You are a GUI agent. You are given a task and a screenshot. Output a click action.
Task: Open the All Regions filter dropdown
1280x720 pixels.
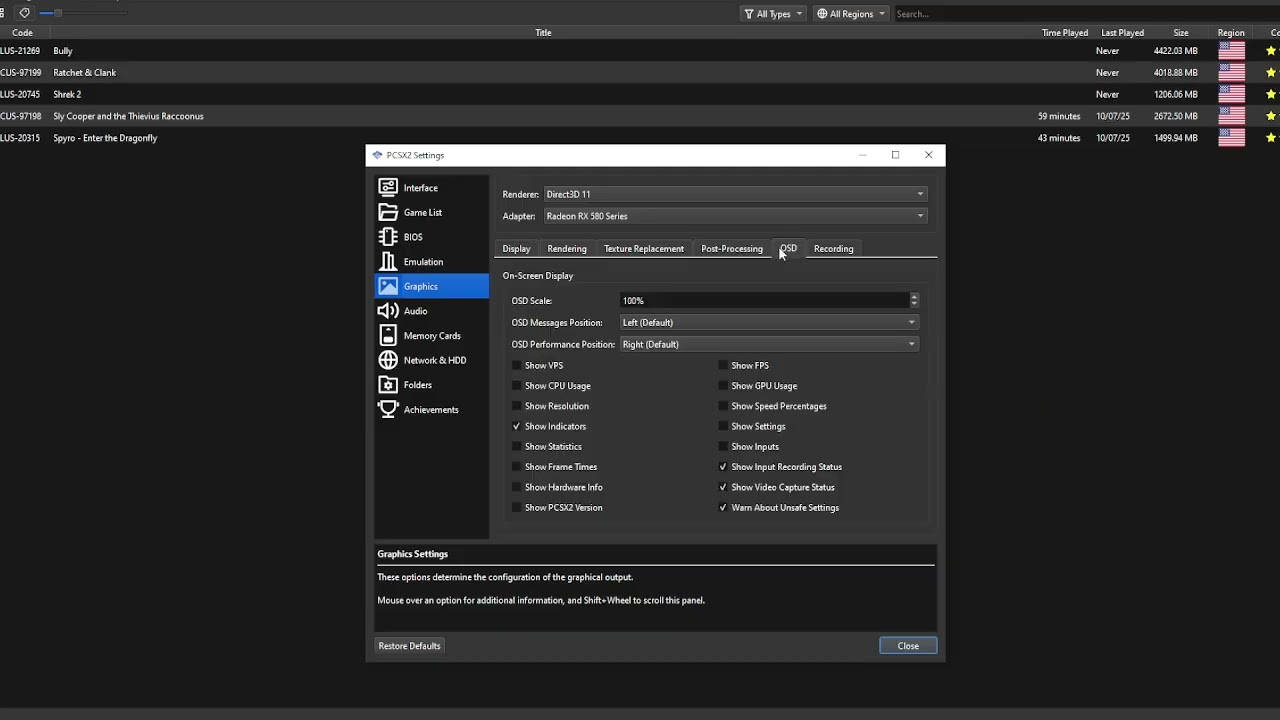[851, 14]
